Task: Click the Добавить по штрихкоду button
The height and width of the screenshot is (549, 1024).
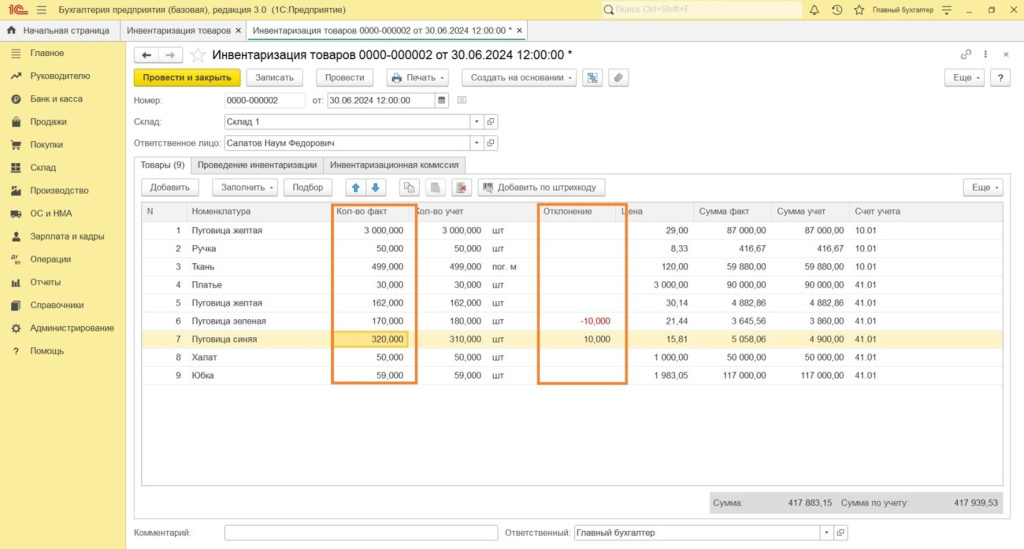Action: (543, 187)
